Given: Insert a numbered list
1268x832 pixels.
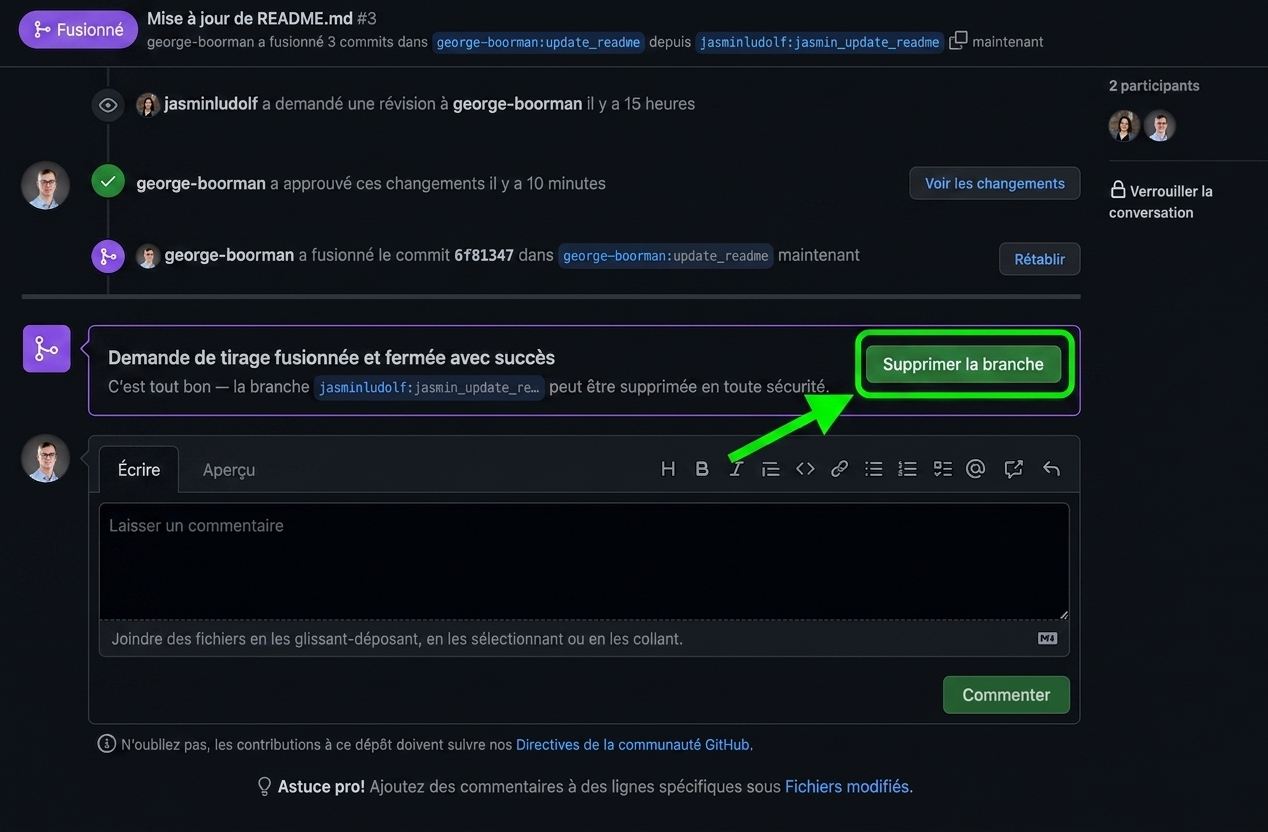Looking at the screenshot, I should 907,468.
